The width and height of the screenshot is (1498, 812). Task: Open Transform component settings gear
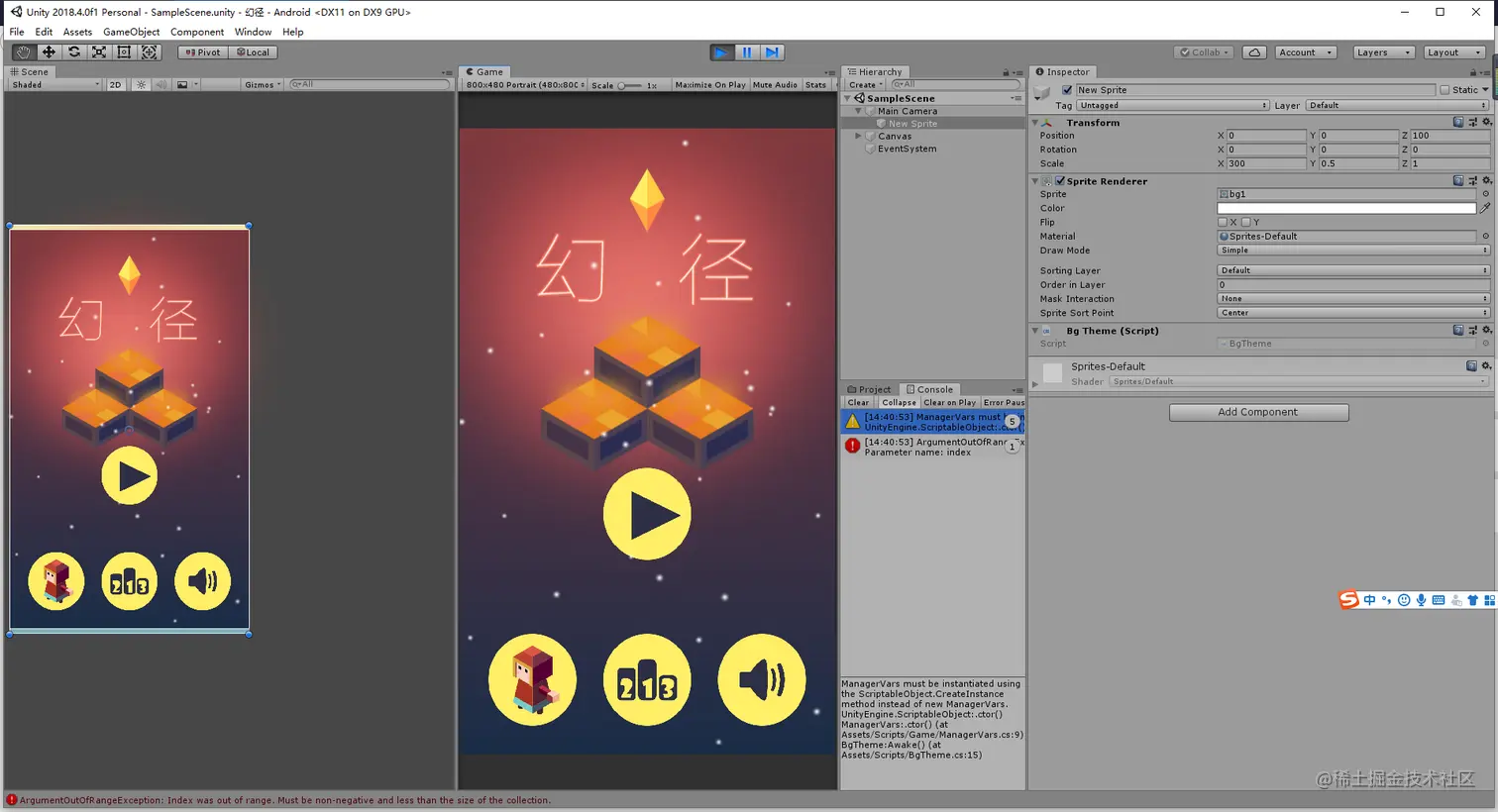click(x=1486, y=123)
